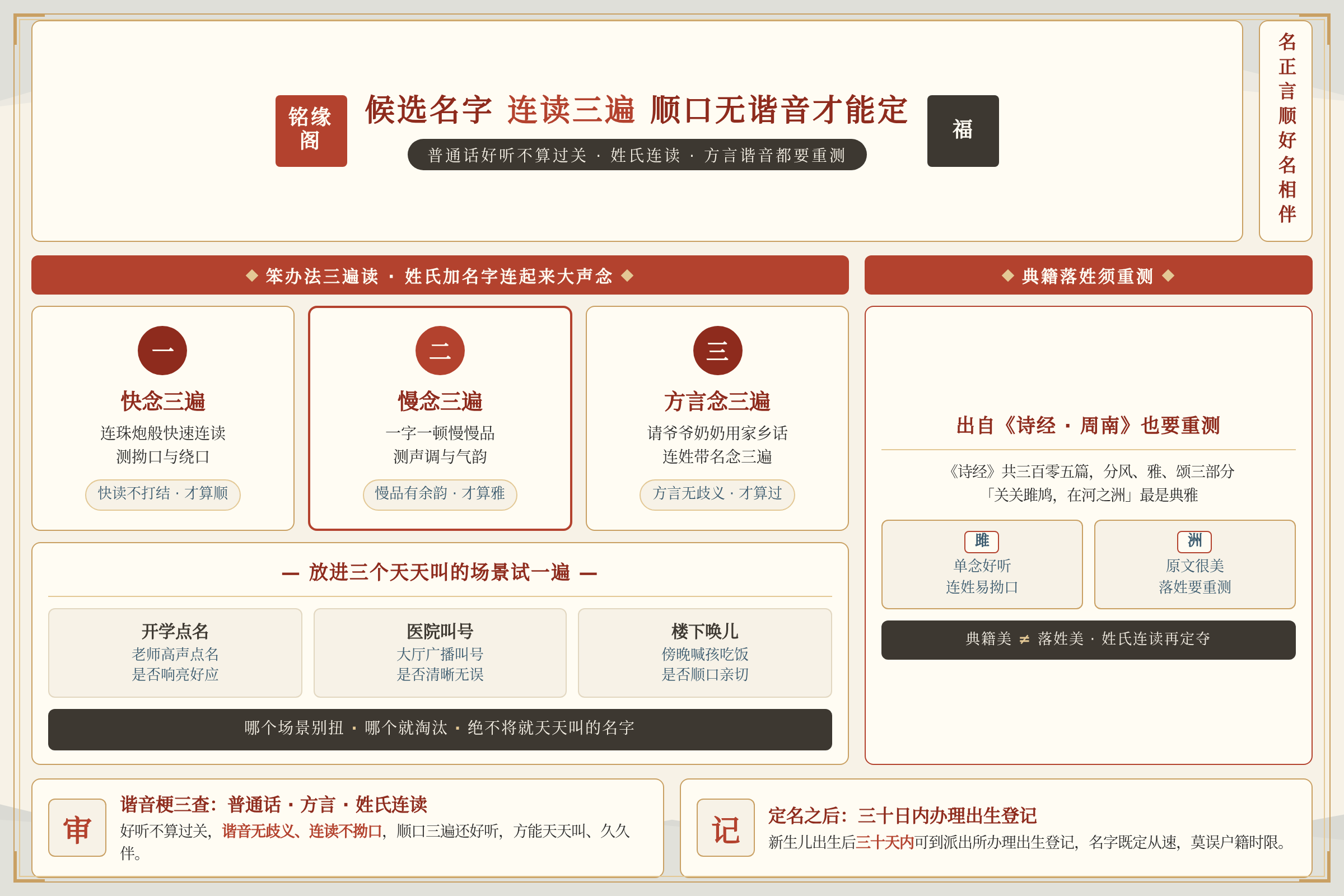Click the 方言念三遍 heading
1344x896 pixels.
click(717, 401)
